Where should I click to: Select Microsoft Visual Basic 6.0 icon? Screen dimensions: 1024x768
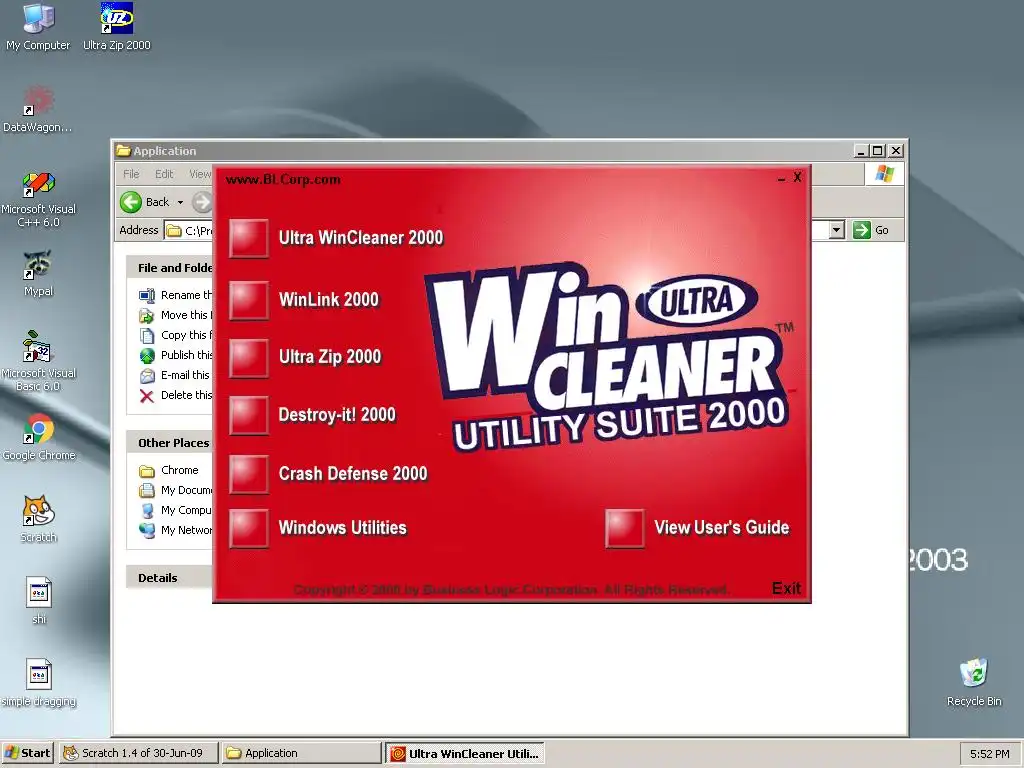38,362
